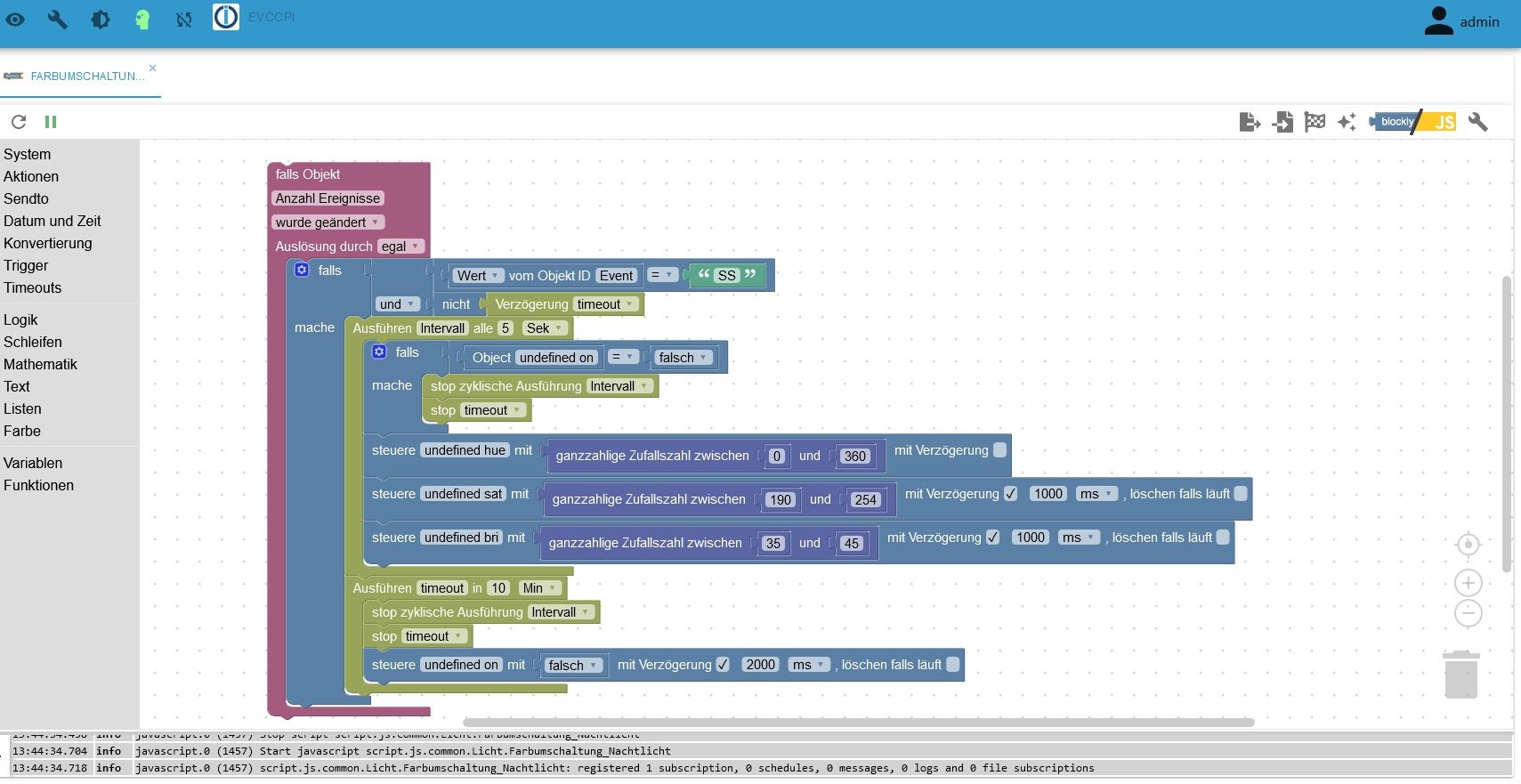Center the workspace with the crosshair icon

click(x=1468, y=544)
